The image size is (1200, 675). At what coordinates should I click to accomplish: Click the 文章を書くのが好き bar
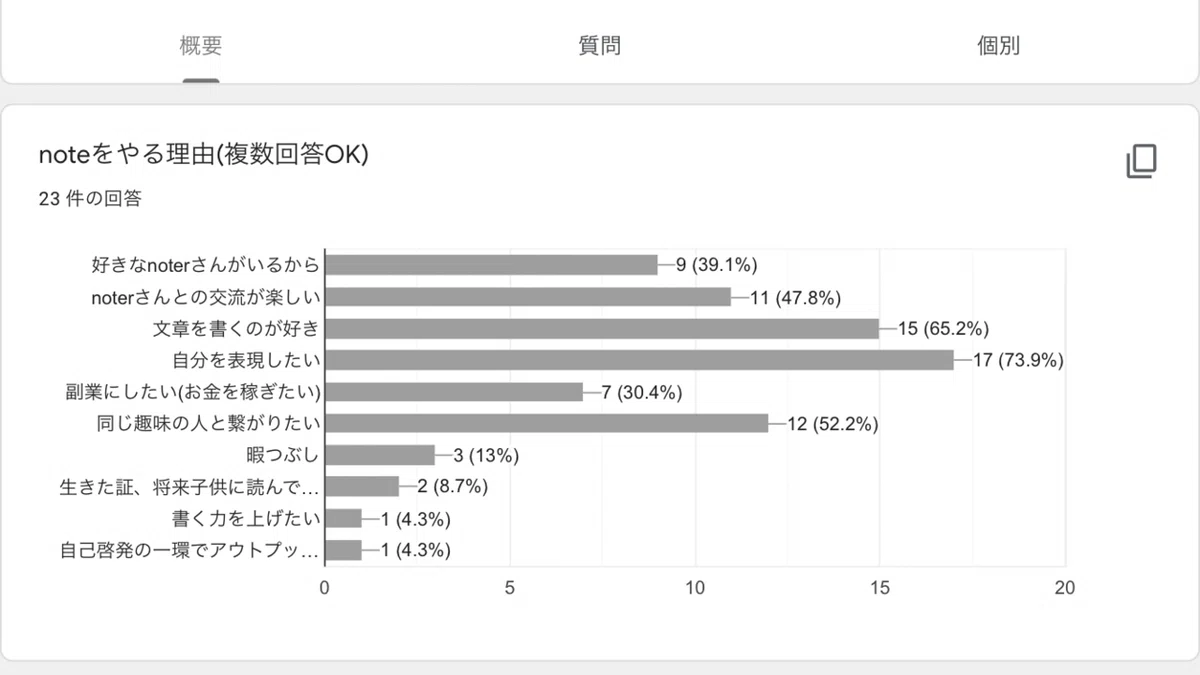(603, 328)
